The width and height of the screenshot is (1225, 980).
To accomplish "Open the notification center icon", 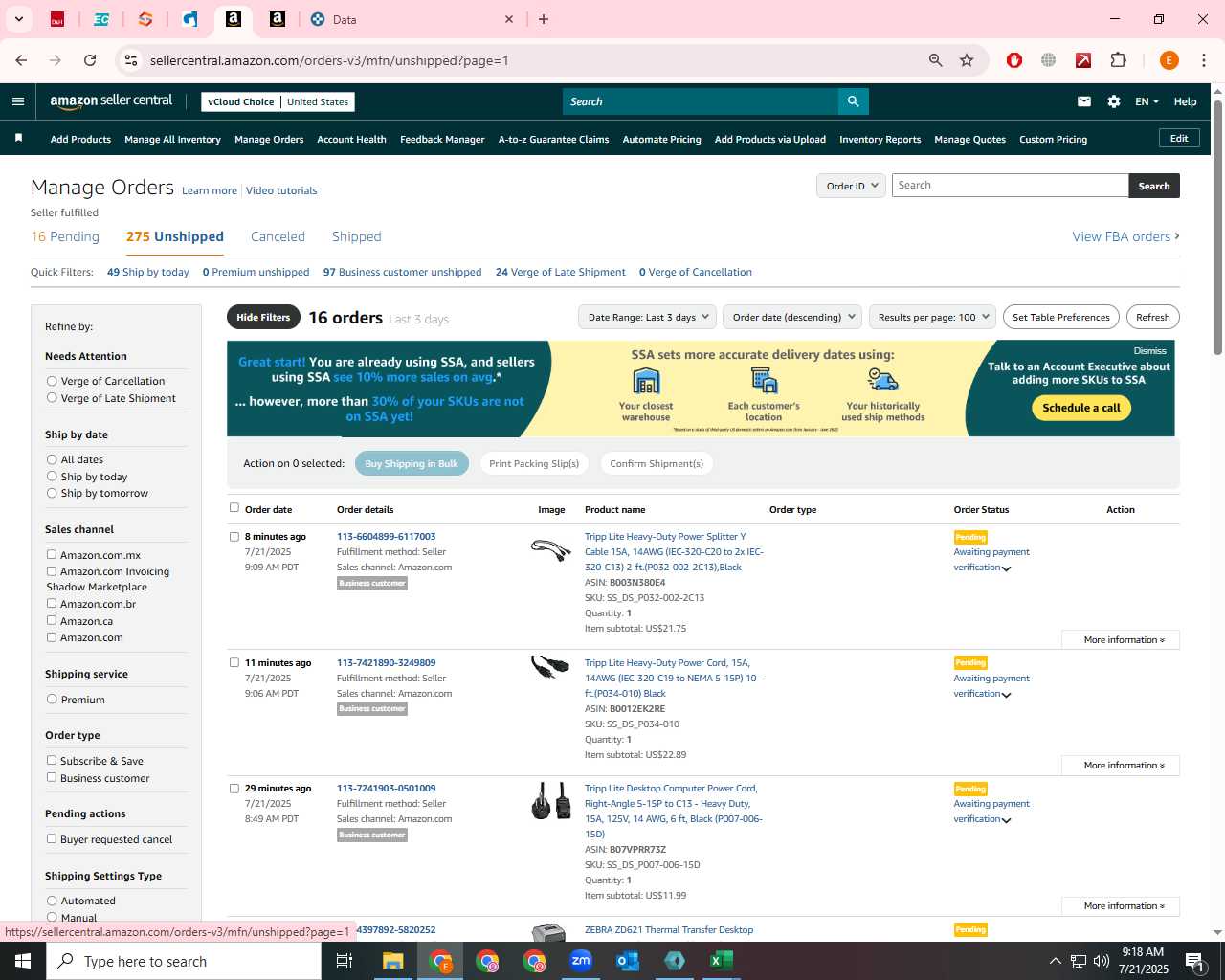I will [x=1194, y=961].
